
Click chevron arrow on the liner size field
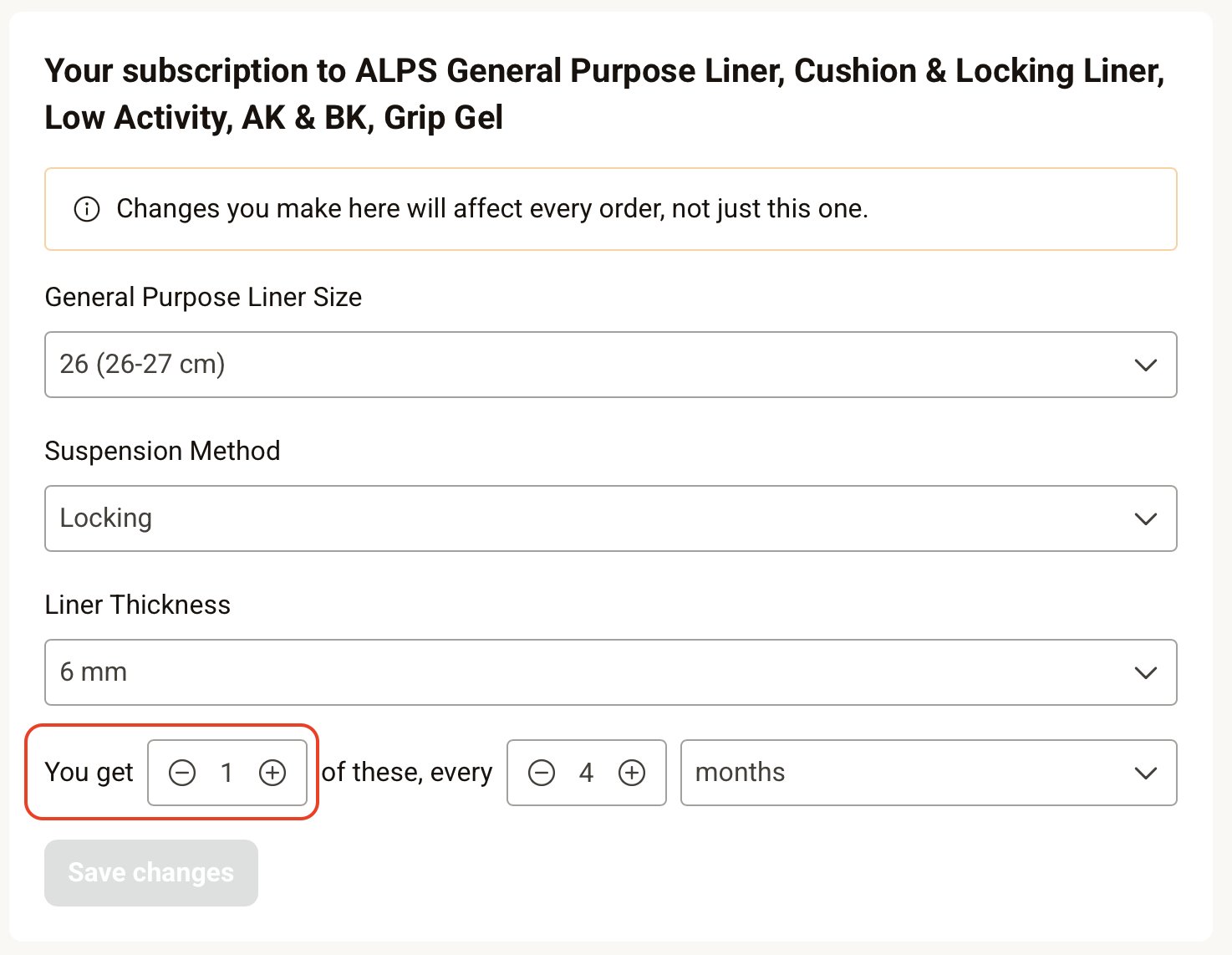pyautogui.click(x=1146, y=365)
